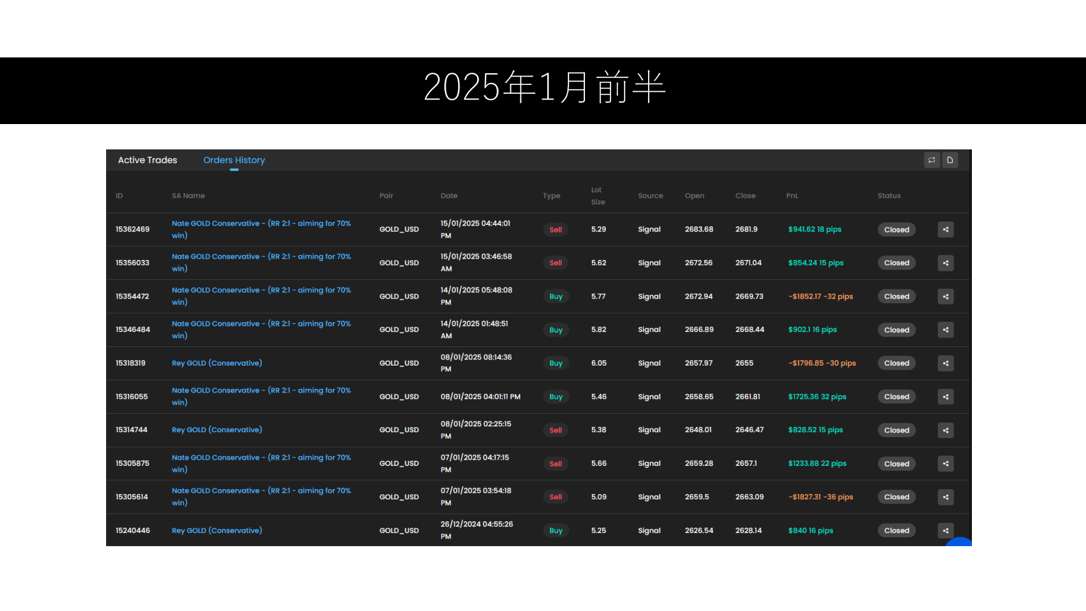Switch to the Active Trades tab

147,160
